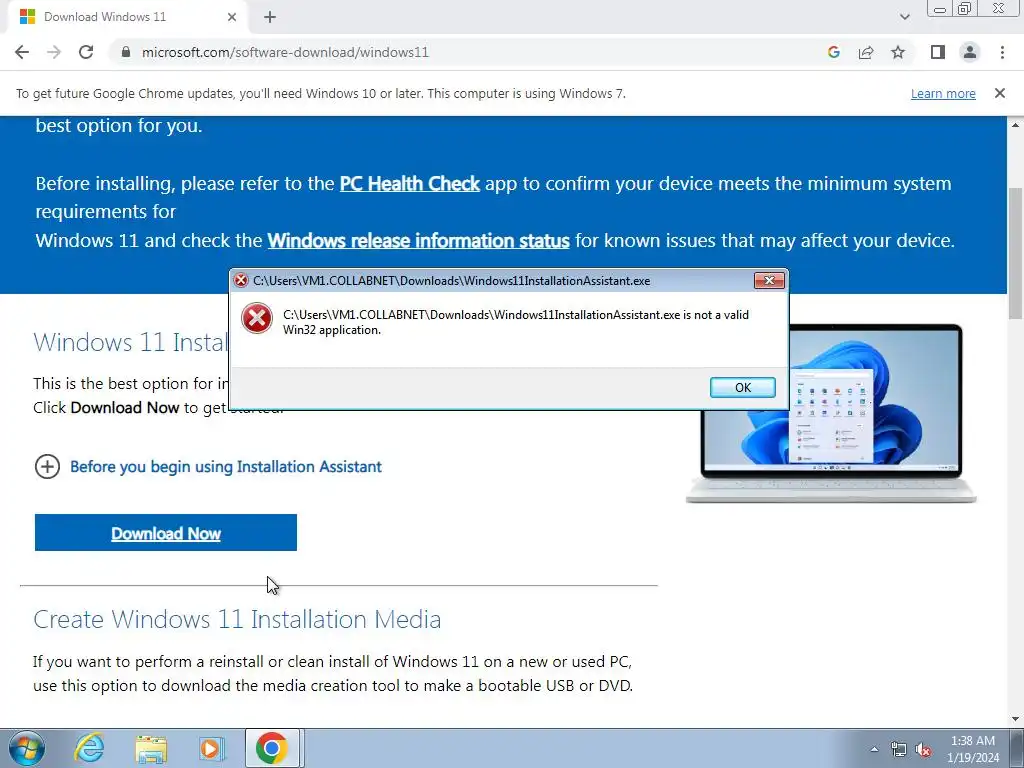Click the laptop Windows 11 image

coord(831,413)
